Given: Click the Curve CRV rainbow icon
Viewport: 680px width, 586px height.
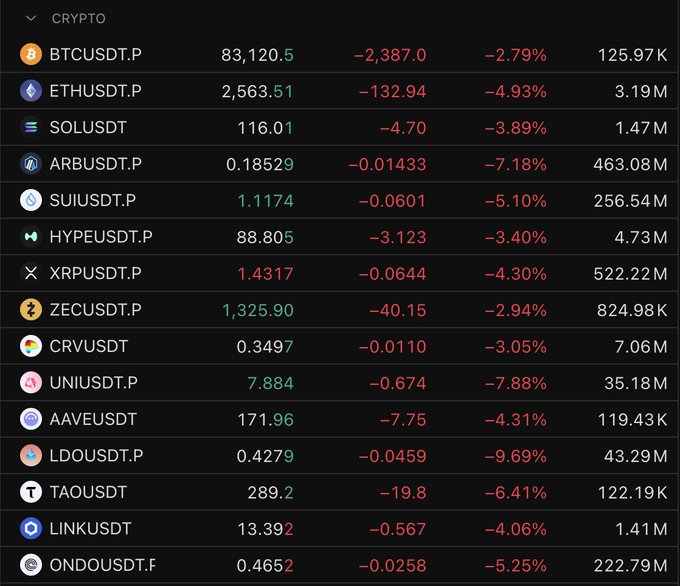Looking at the screenshot, I should (x=31, y=346).
